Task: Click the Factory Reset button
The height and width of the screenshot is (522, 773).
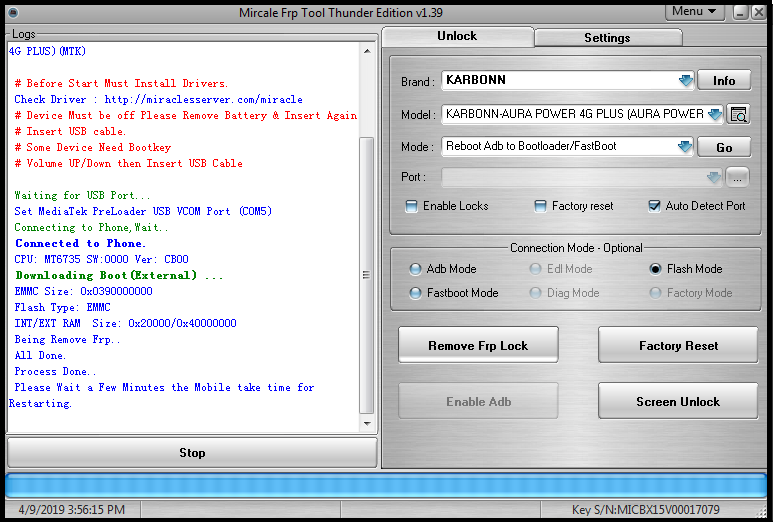Action: 678,345
